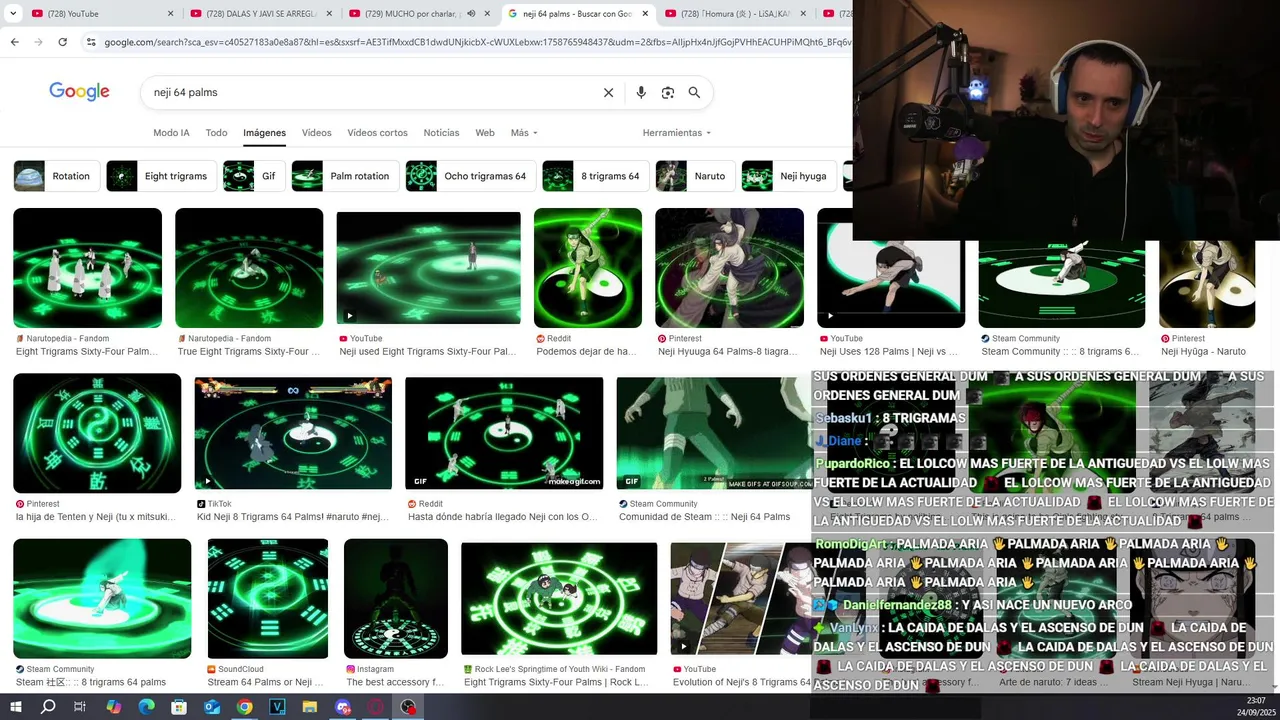Open Narutopedia Eight Trigrams Sixty-Four Palms image
This screenshot has height=720, width=1280.
coord(87,268)
